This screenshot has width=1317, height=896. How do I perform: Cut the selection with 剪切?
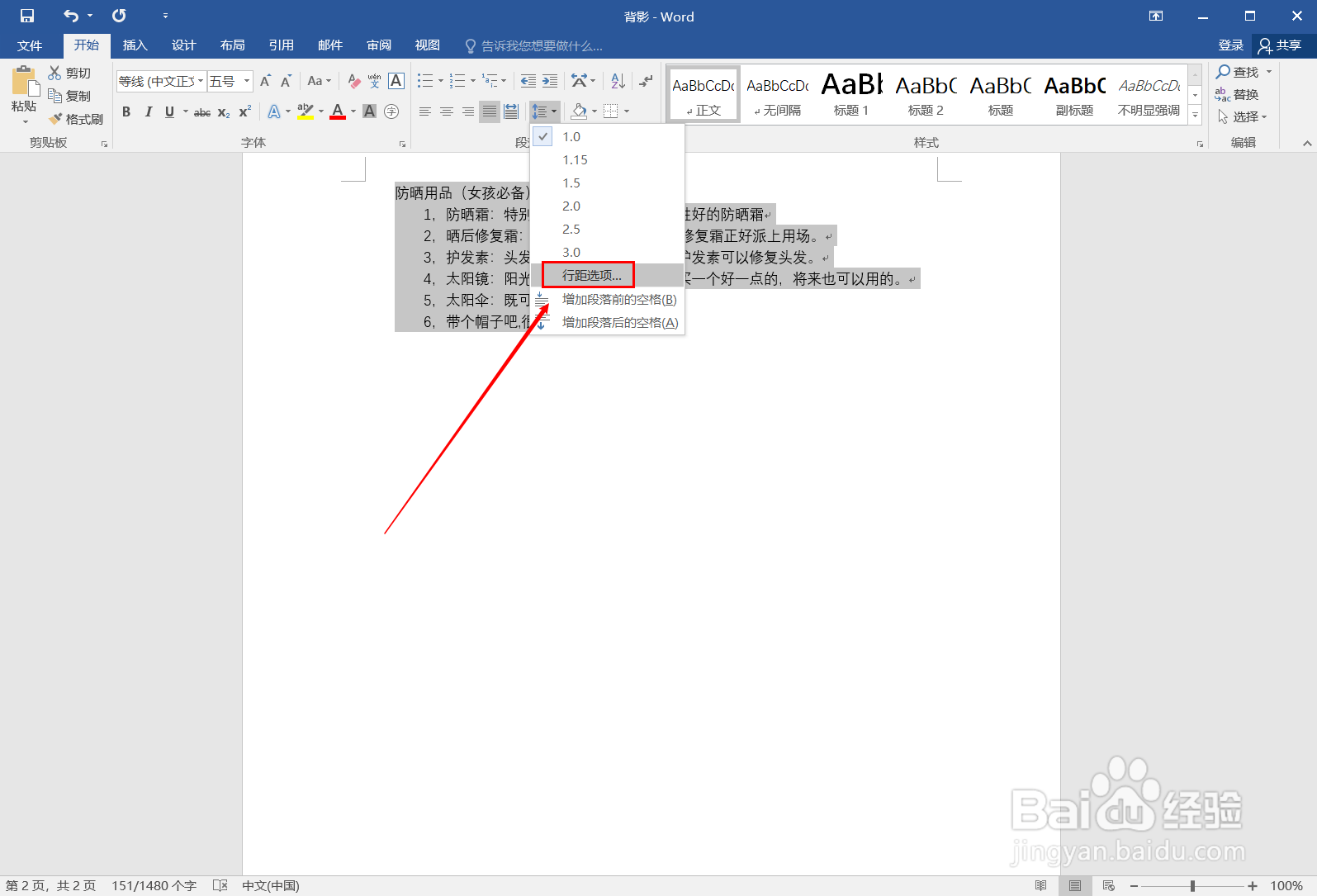70,73
